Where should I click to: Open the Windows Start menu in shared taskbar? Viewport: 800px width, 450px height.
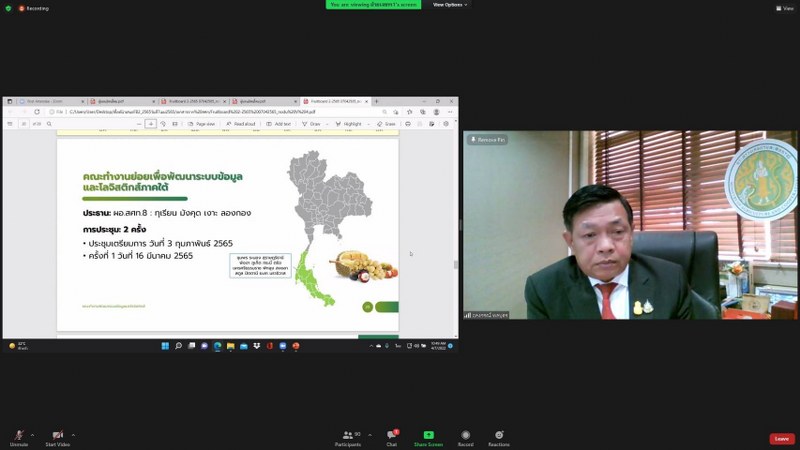[x=165, y=346]
